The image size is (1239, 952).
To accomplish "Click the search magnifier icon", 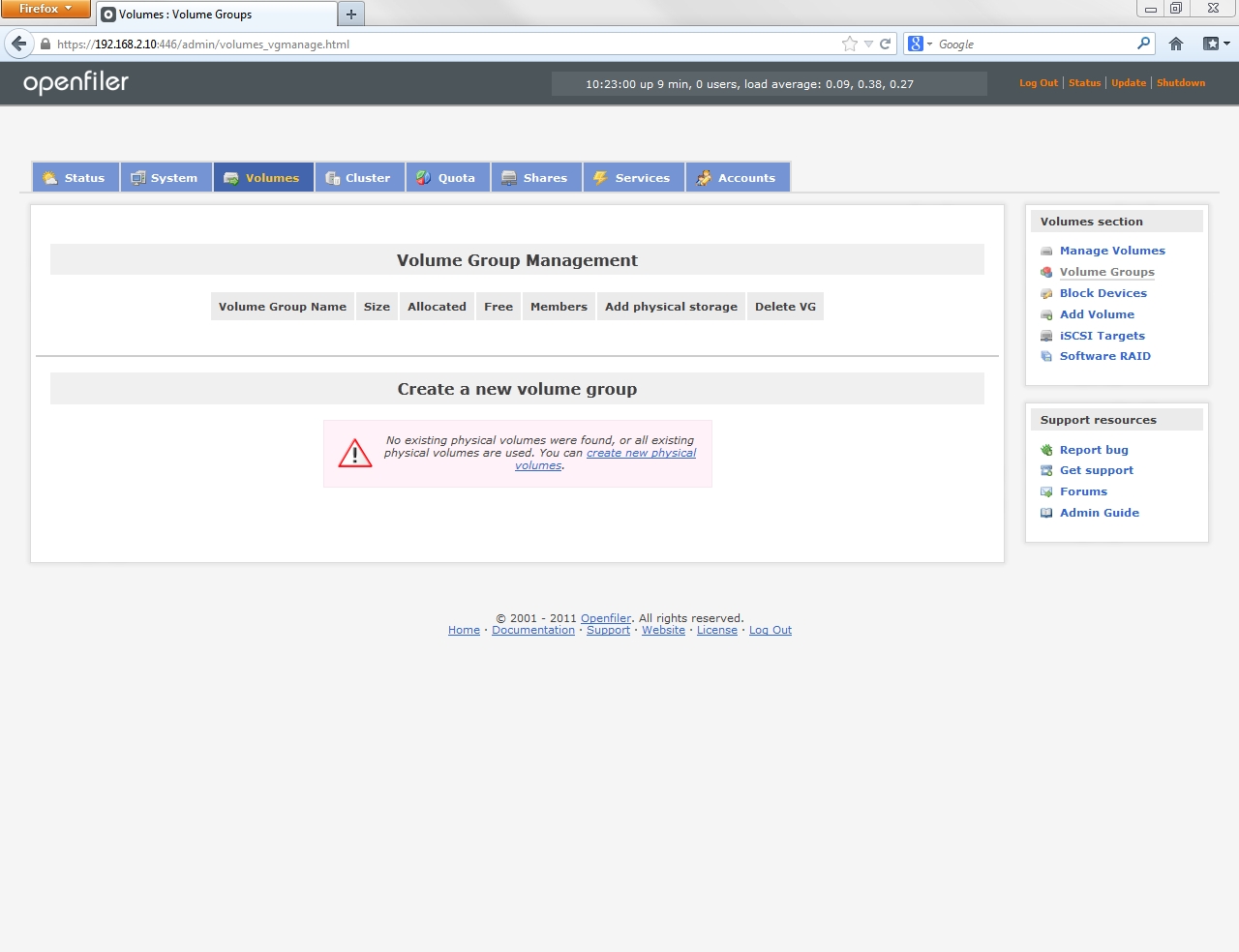I will [1143, 44].
